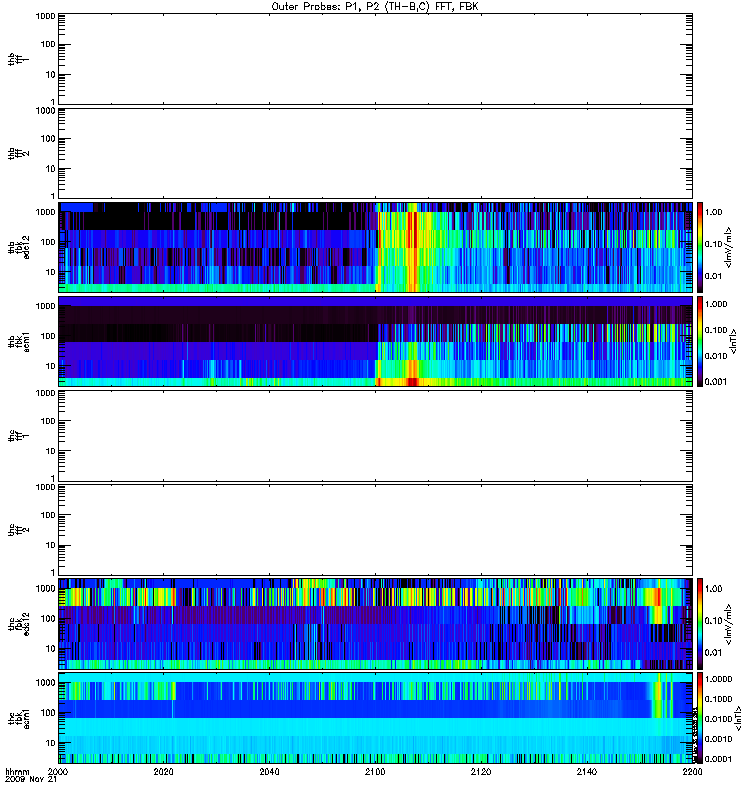The width and height of the screenshot is (750, 800).
Task: Click the '1000' tick of thb fff 1 panel
Action: coord(45,16)
